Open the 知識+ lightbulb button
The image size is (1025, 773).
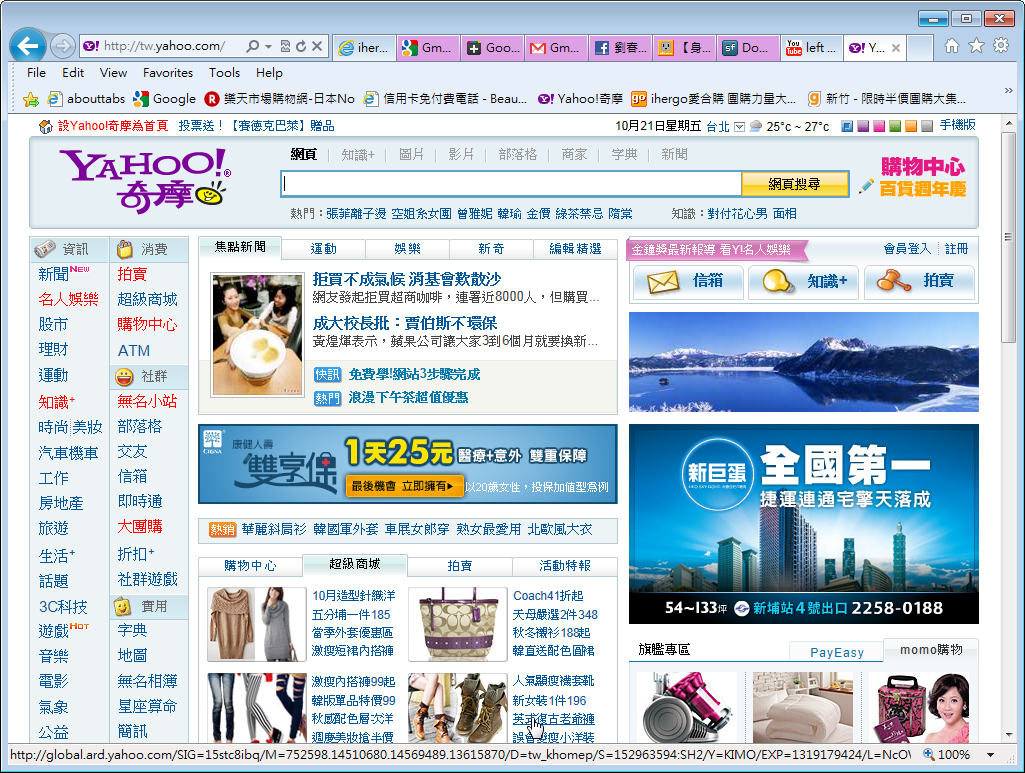[x=803, y=282]
